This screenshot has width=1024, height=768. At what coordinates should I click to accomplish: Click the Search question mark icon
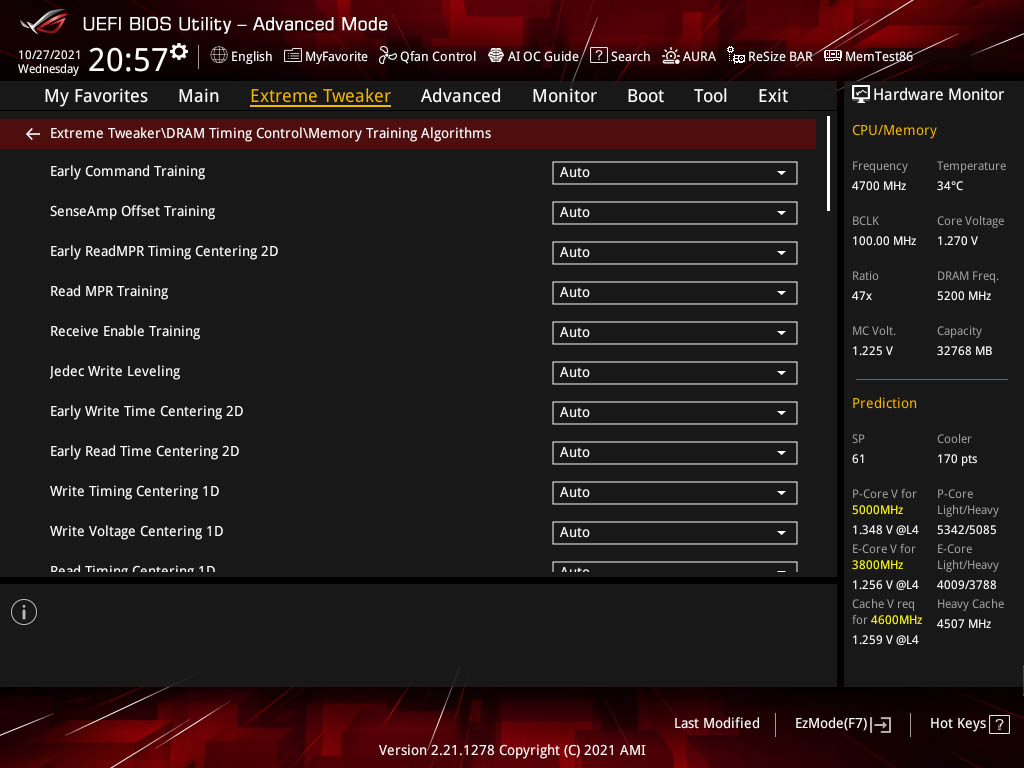tap(598, 56)
